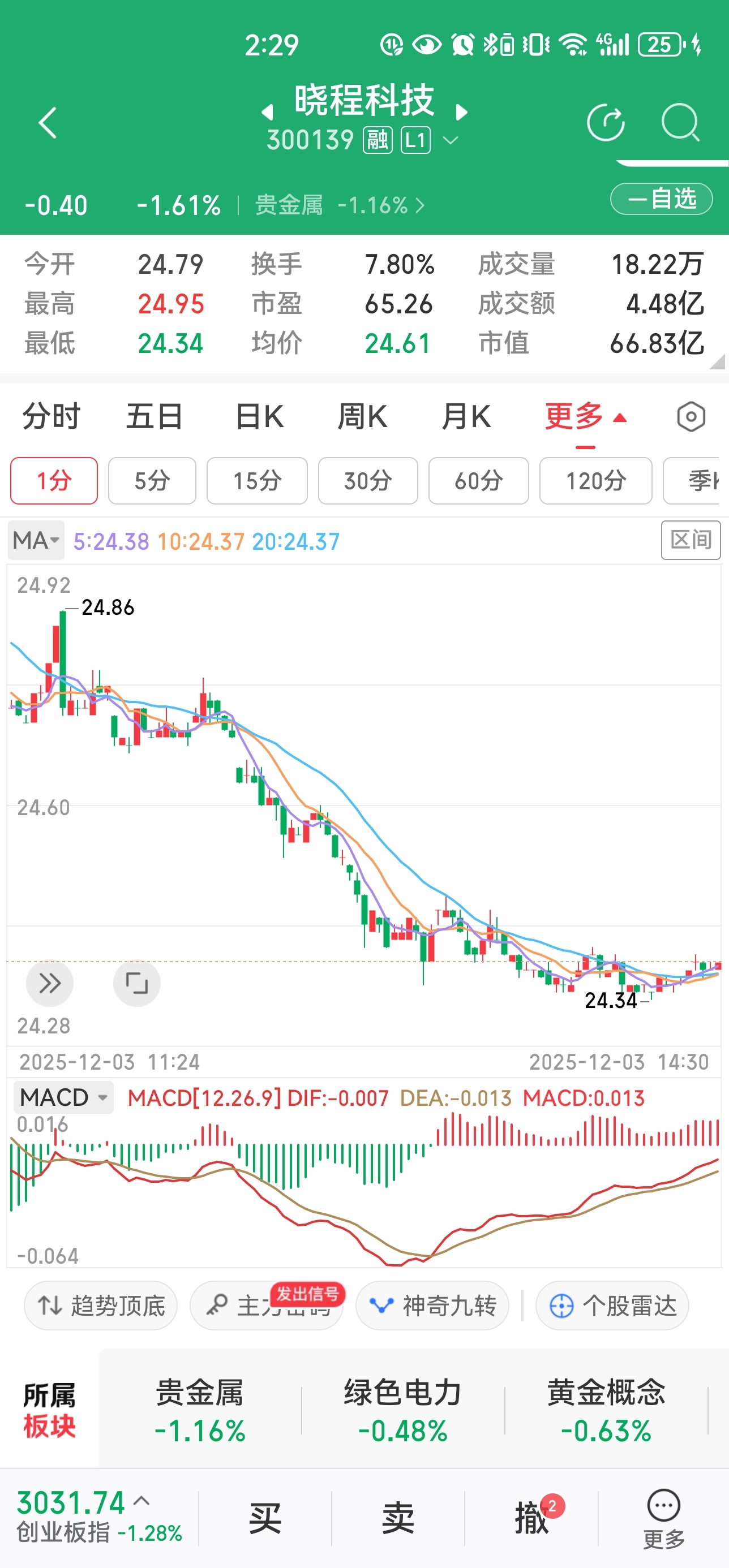Switch to the 周K tab
The height and width of the screenshot is (1568, 729).
(x=362, y=417)
